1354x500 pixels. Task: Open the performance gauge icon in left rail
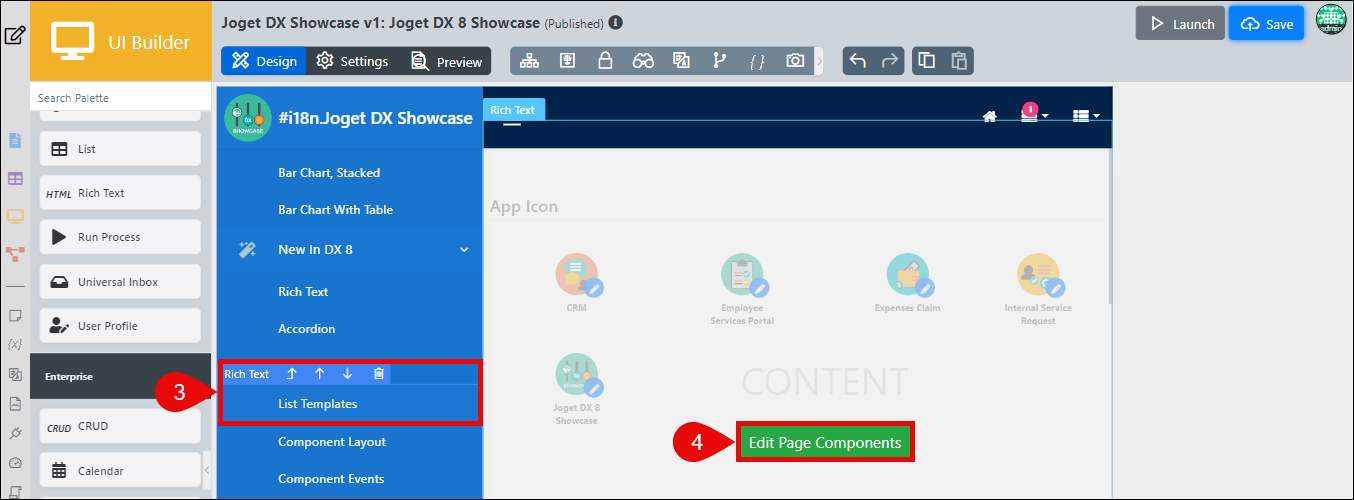(x=15, y=463)
